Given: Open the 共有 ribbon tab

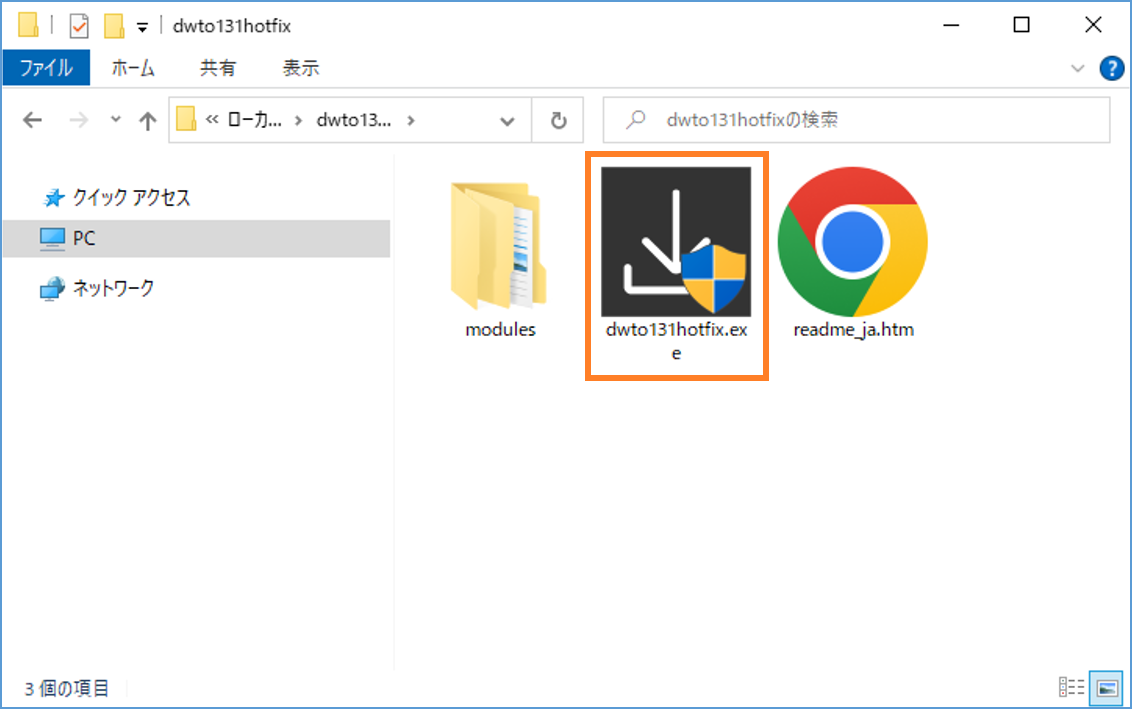Looking at the screenshot, I should coord(217,68).
